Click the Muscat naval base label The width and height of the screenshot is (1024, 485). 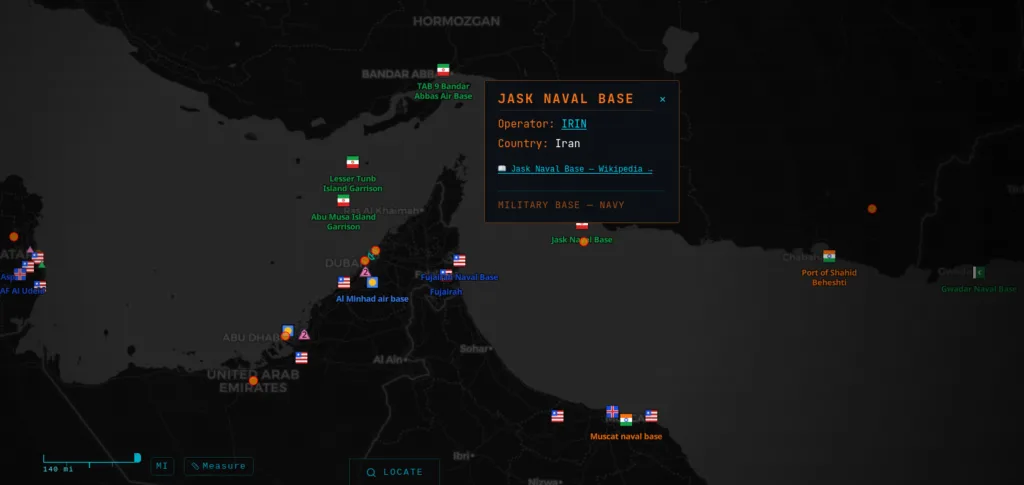[626, 436]
